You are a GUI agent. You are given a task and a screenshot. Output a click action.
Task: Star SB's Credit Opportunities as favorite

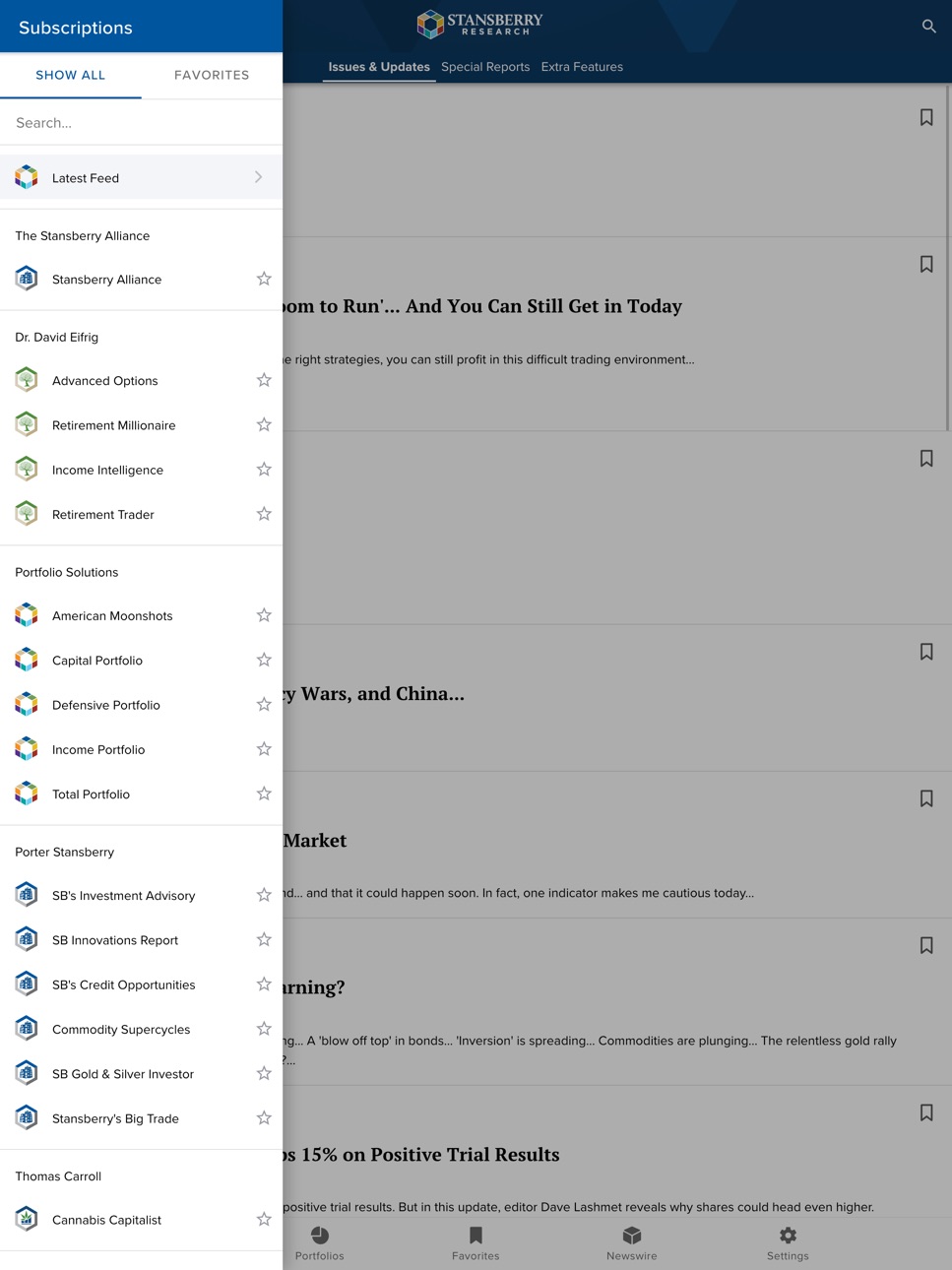click(x=264, y=984)
